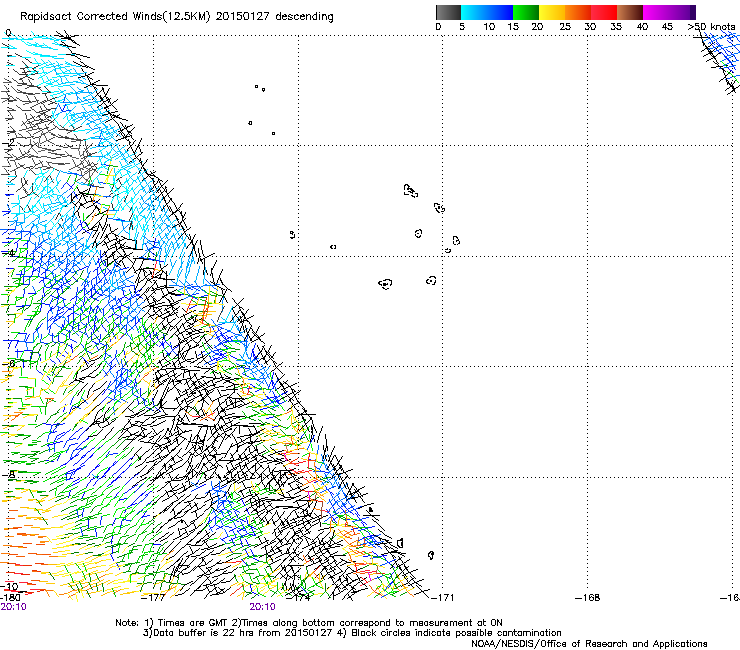Pick the magenta 40–45 knots legend segment

[x=656, y=12]
